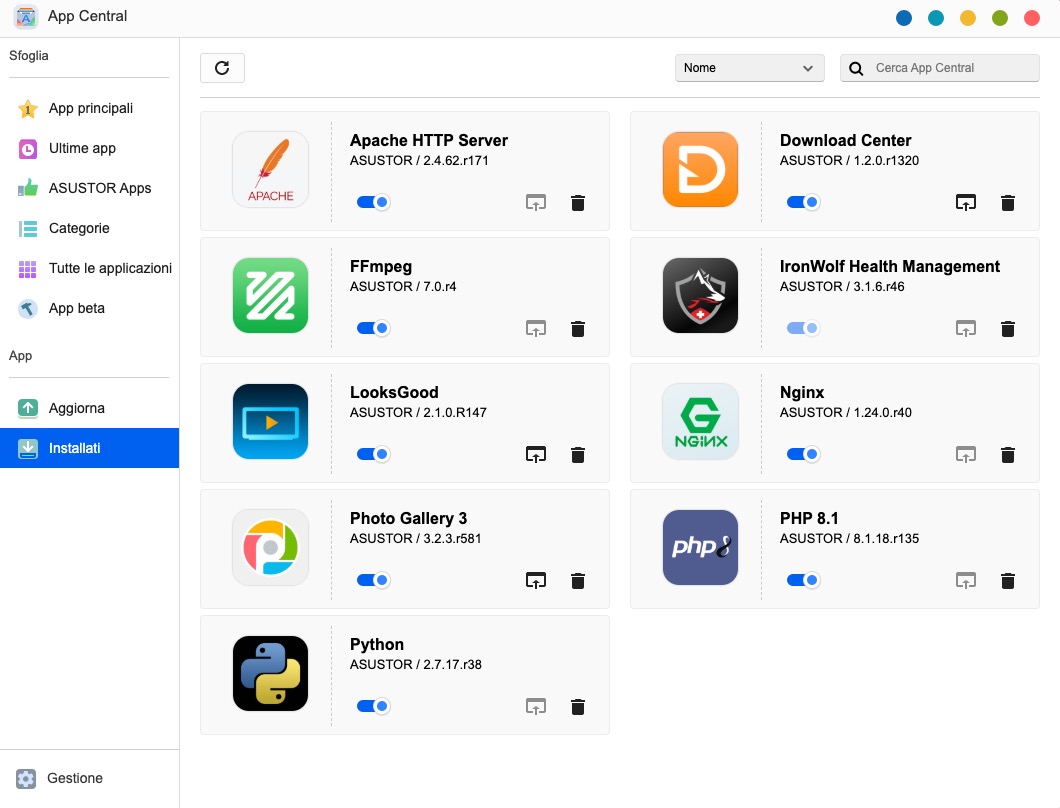Remove Apache HTTP Server with trash icon

[578, 203]
